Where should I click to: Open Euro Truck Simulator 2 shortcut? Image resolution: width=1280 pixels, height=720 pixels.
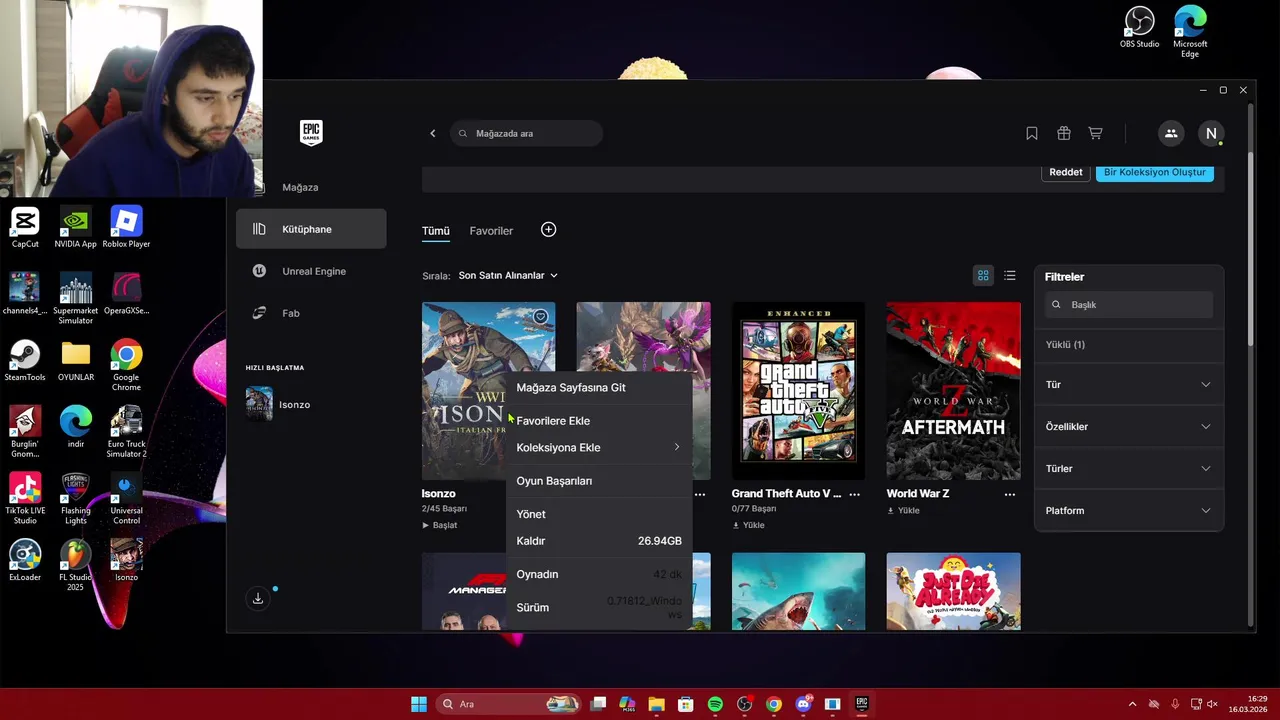point(126,432)
